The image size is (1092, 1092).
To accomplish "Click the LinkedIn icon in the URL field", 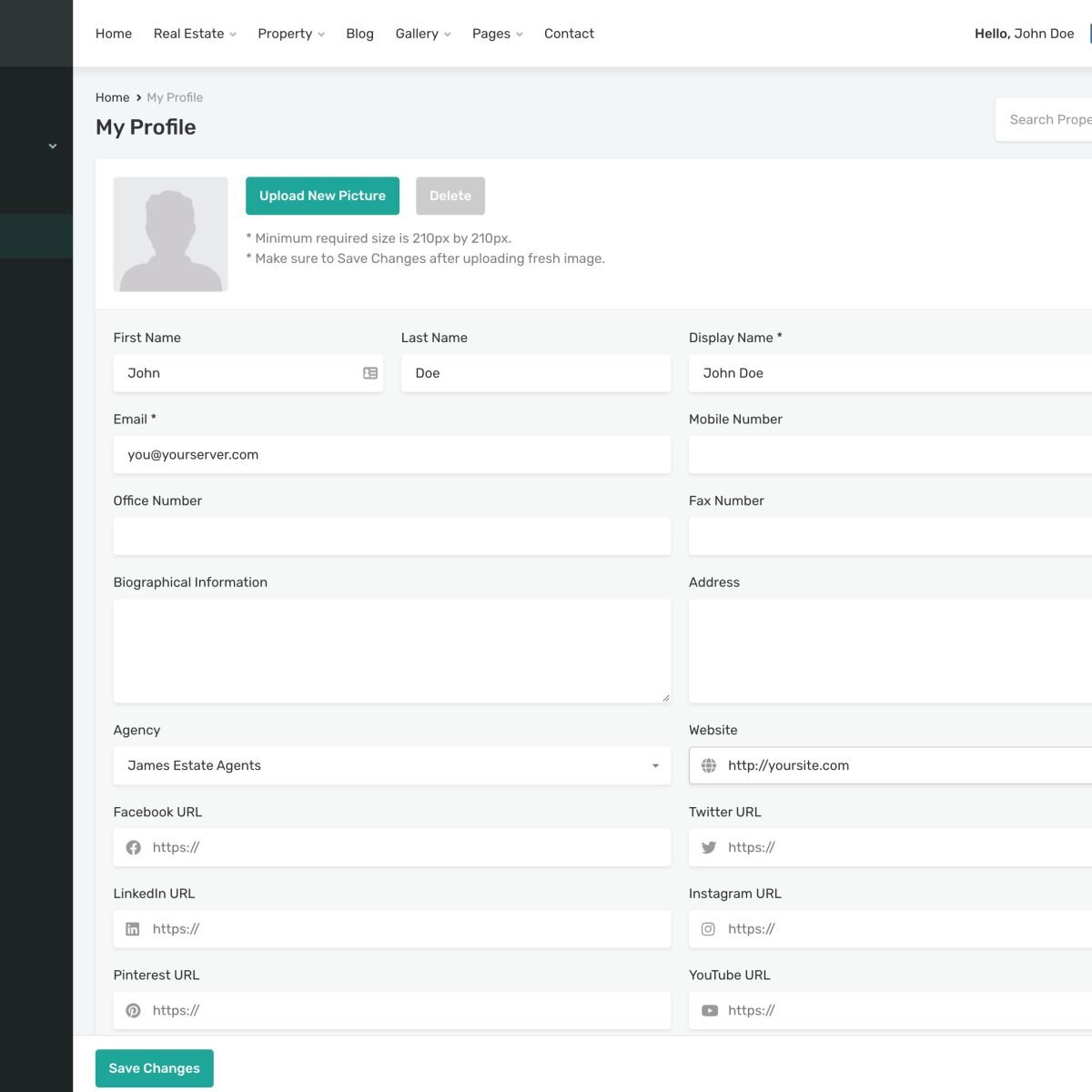I will [x=133, y=929].
